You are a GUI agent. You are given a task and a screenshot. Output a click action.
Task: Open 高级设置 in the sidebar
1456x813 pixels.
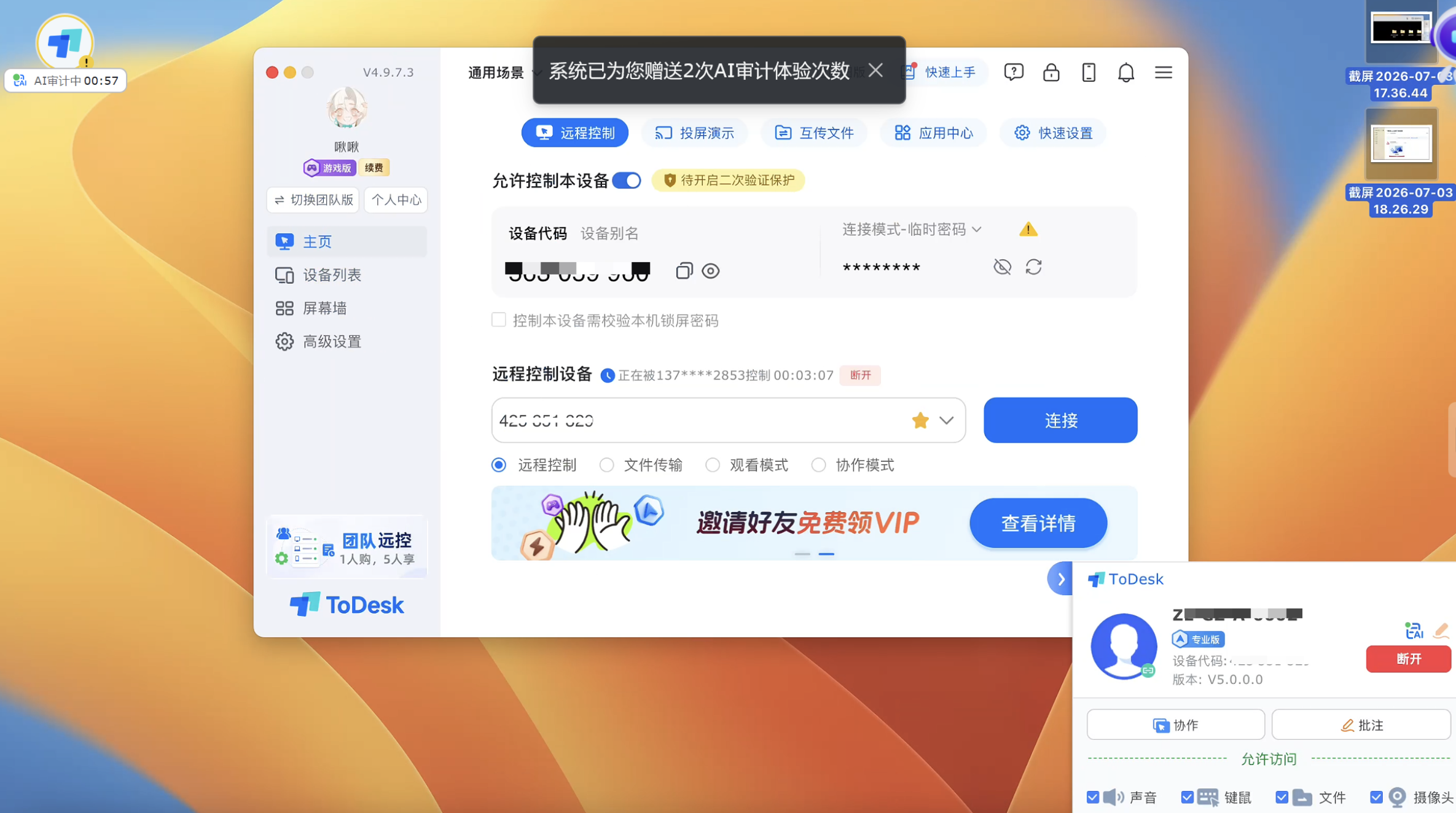[x=346, y=341]
